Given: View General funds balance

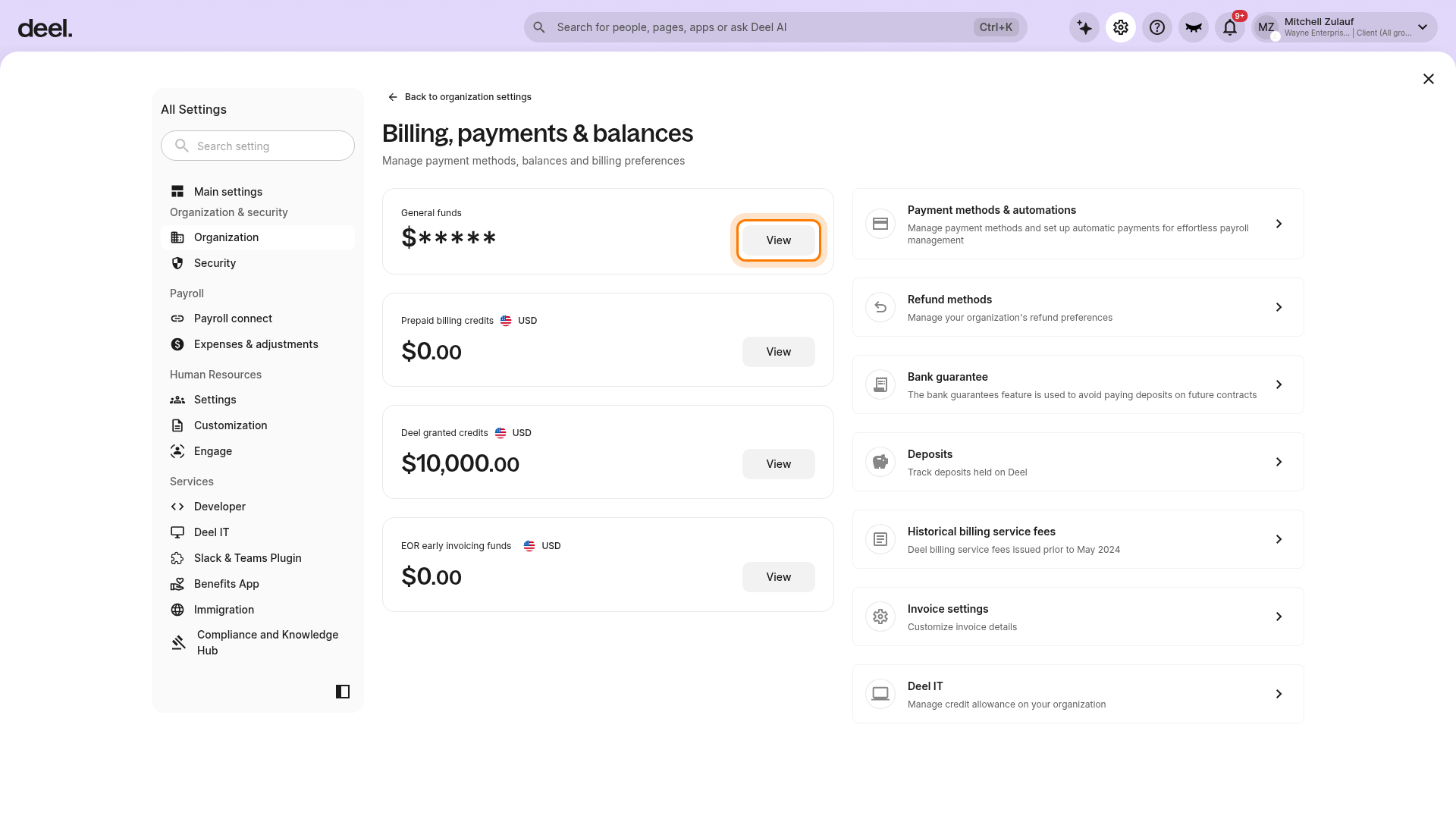Looking at the screenshot, I should (x=779, y=240).
